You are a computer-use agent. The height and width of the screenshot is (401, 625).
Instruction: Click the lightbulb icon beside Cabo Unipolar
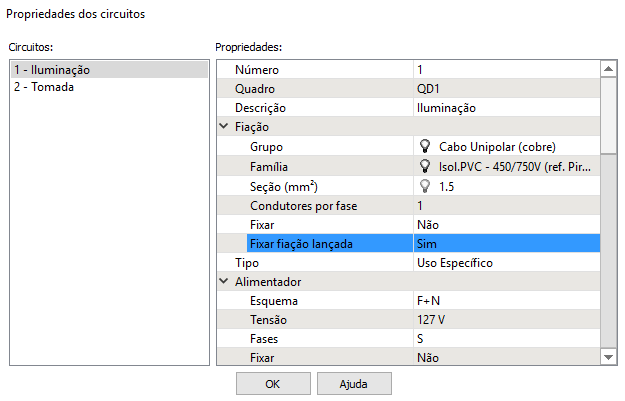click(424, 147)
